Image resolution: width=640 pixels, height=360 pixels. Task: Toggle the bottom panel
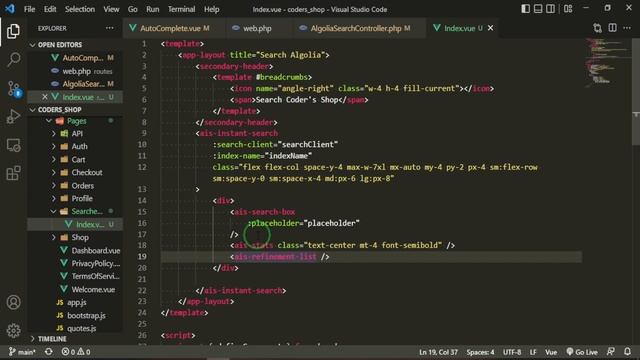[538, 9]
